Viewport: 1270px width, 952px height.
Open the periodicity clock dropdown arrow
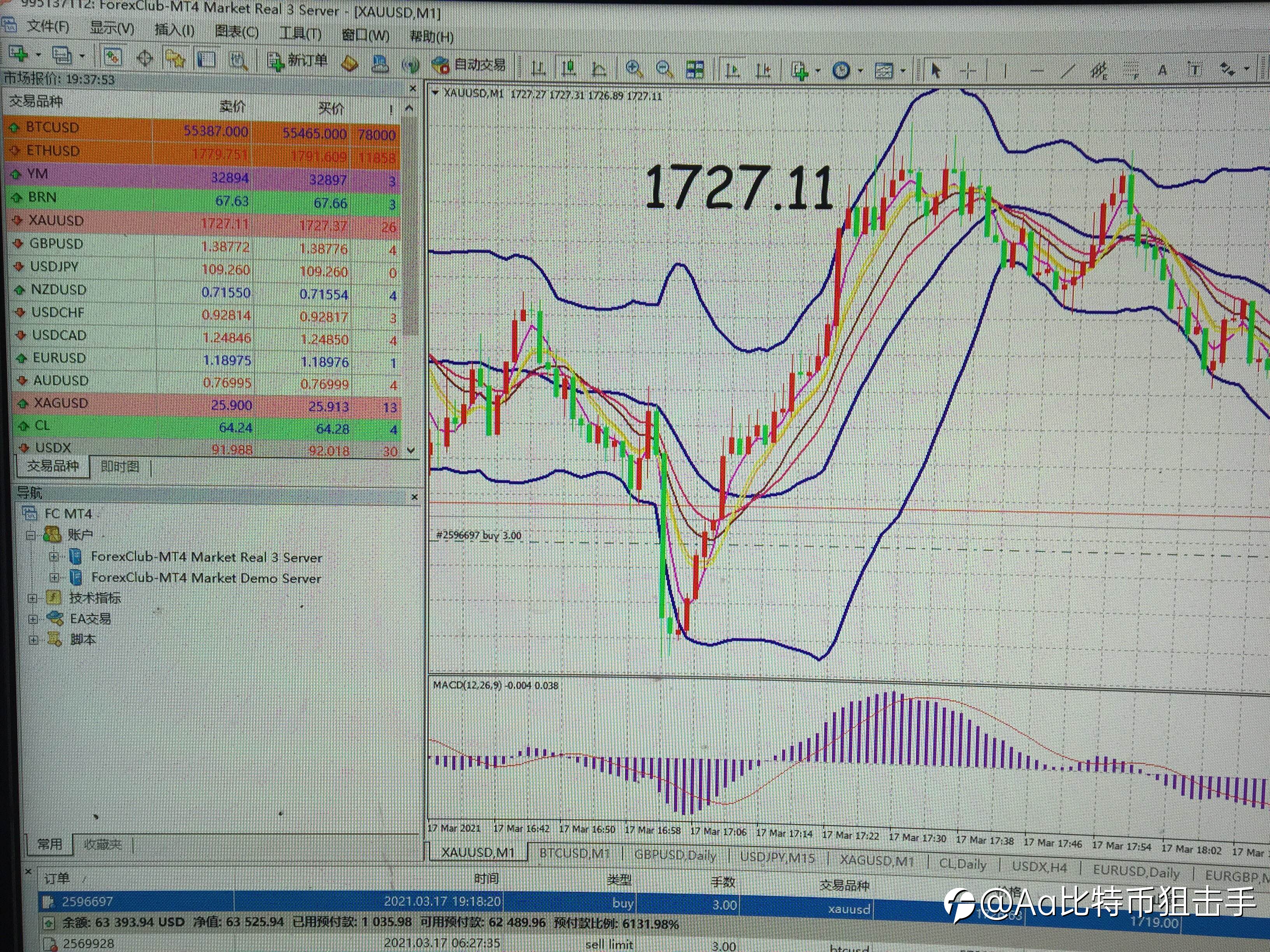click(860, 71)
